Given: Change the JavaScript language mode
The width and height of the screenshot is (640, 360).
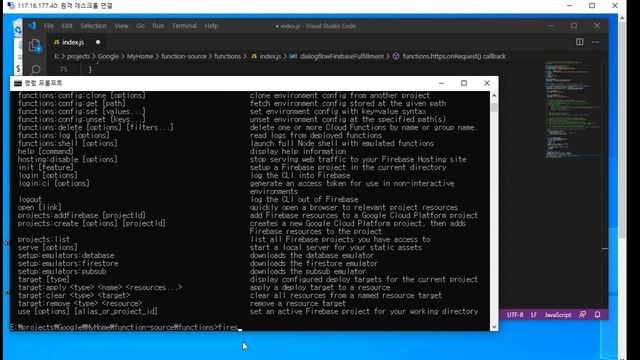Looking at the screenshot, I should point(558,315).
